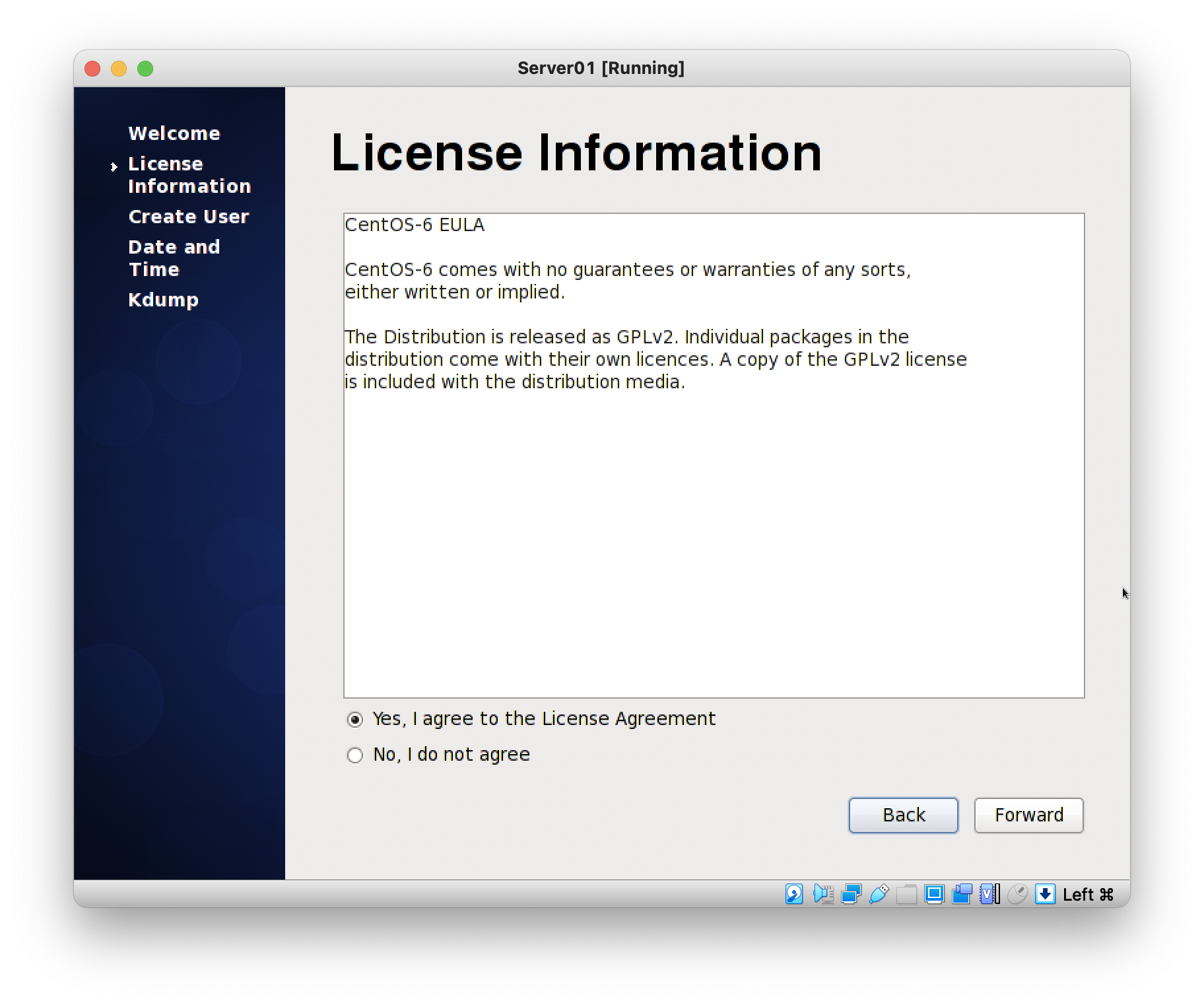The height and width of the screenshot is (1005, 1204).
Task: Open Date and Time step in sidebar
Action: pos(174,258)
